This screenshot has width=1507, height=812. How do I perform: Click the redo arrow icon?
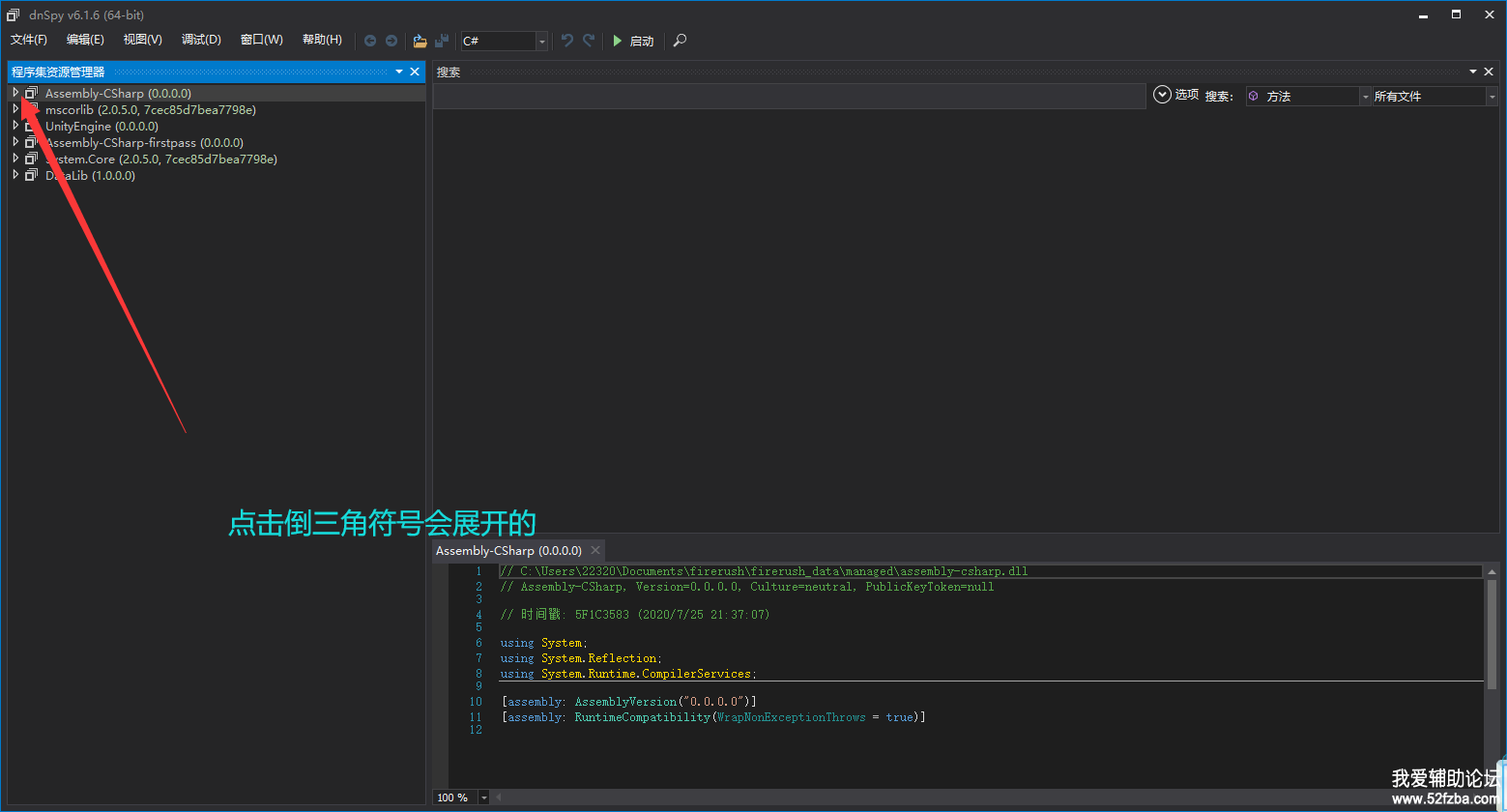tap(589, 41)
